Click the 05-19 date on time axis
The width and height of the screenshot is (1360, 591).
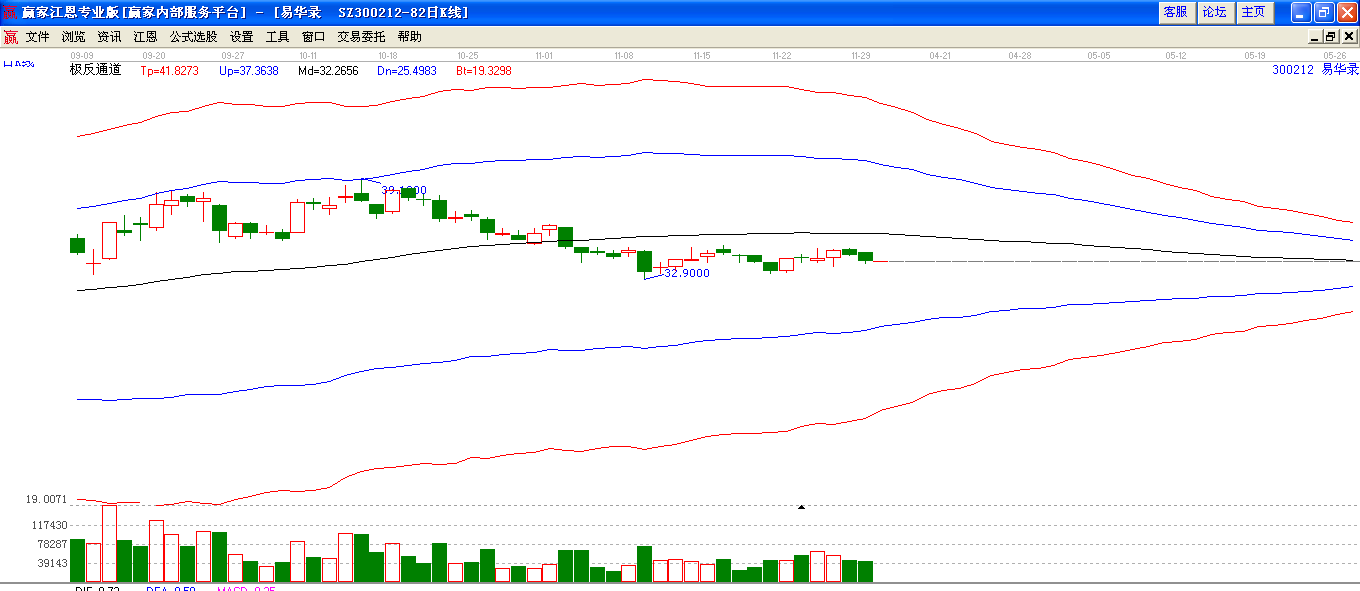(x=1255, y=56)
